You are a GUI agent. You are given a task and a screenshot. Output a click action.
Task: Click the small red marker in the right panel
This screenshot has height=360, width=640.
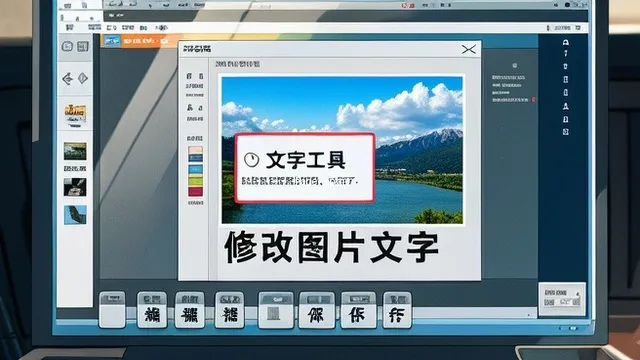pos(533,99)
